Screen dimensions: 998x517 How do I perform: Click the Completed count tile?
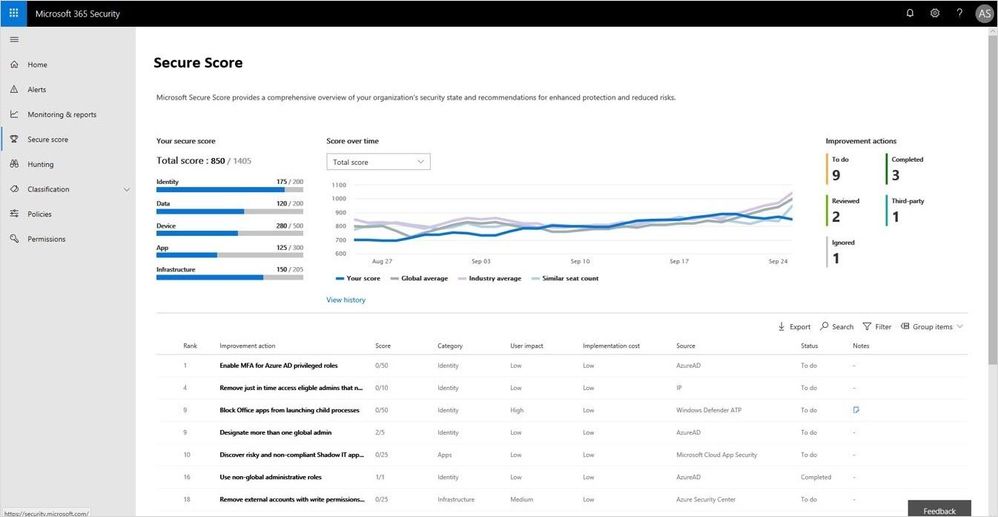(904, 169)
